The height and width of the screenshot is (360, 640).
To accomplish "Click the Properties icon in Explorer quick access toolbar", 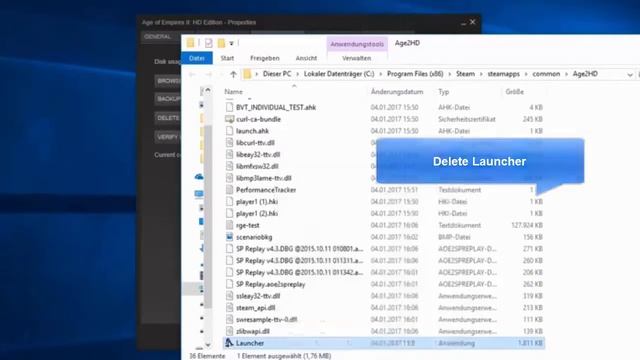I will click(209, 43).
